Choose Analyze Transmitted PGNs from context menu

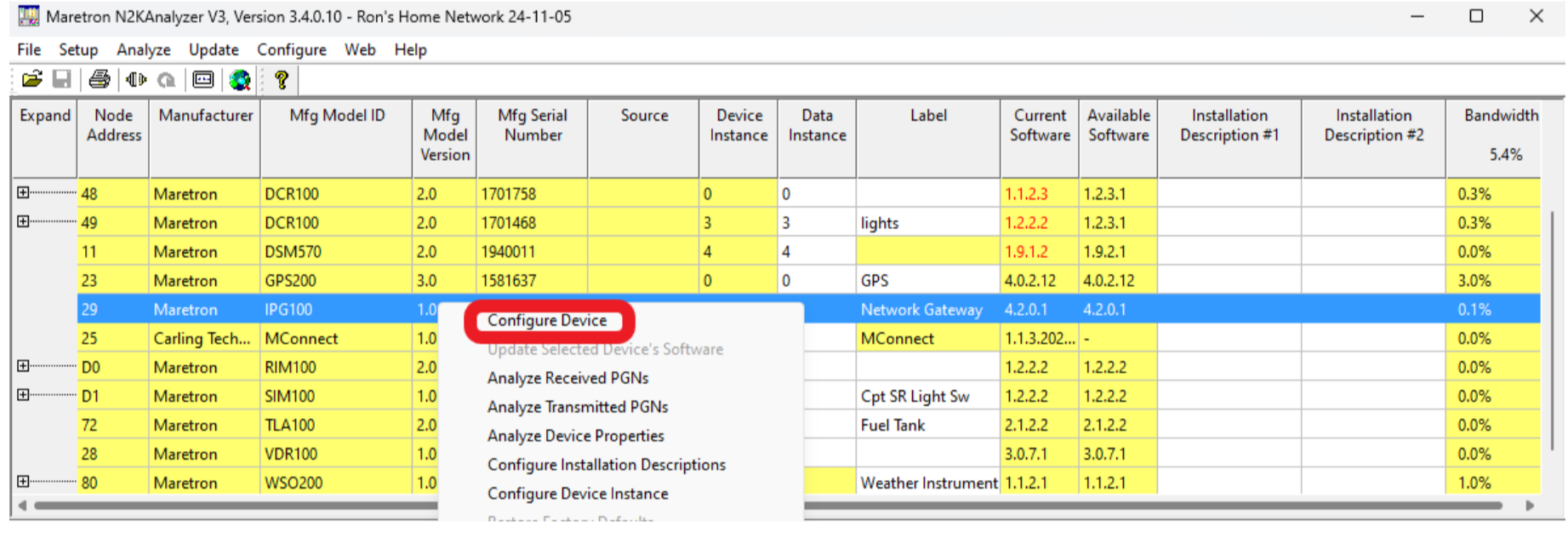coord(578,407)
